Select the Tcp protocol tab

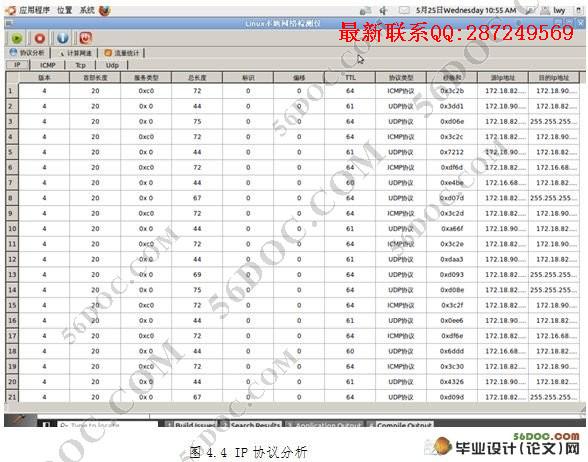[x=81, y=65]
